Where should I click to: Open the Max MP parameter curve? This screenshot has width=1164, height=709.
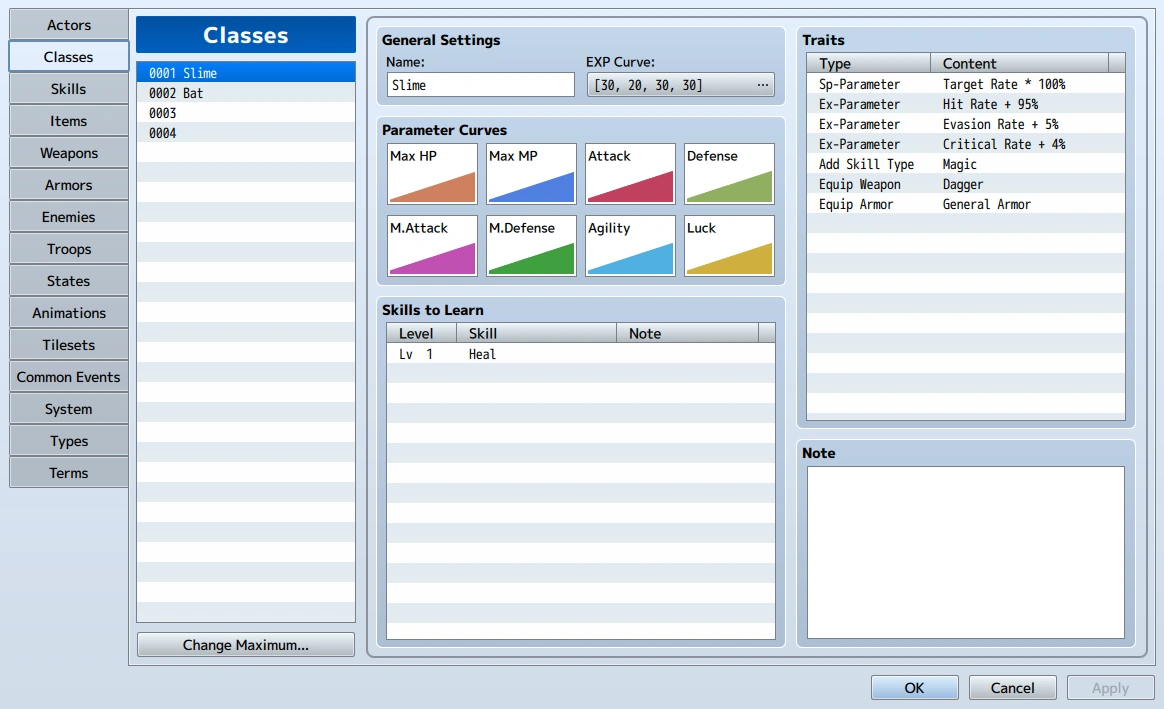531,174
